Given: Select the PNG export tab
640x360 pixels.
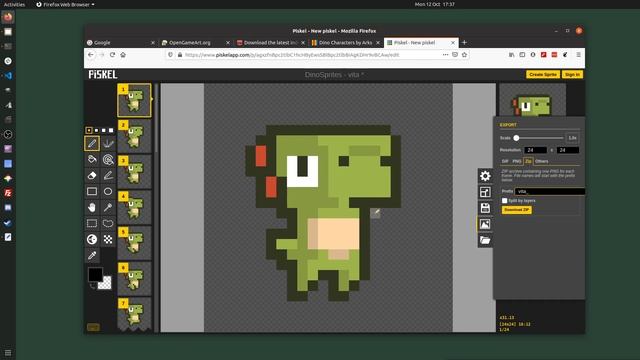Looking at the screenshot, I should pyautogui.click(x=517, y=161).
